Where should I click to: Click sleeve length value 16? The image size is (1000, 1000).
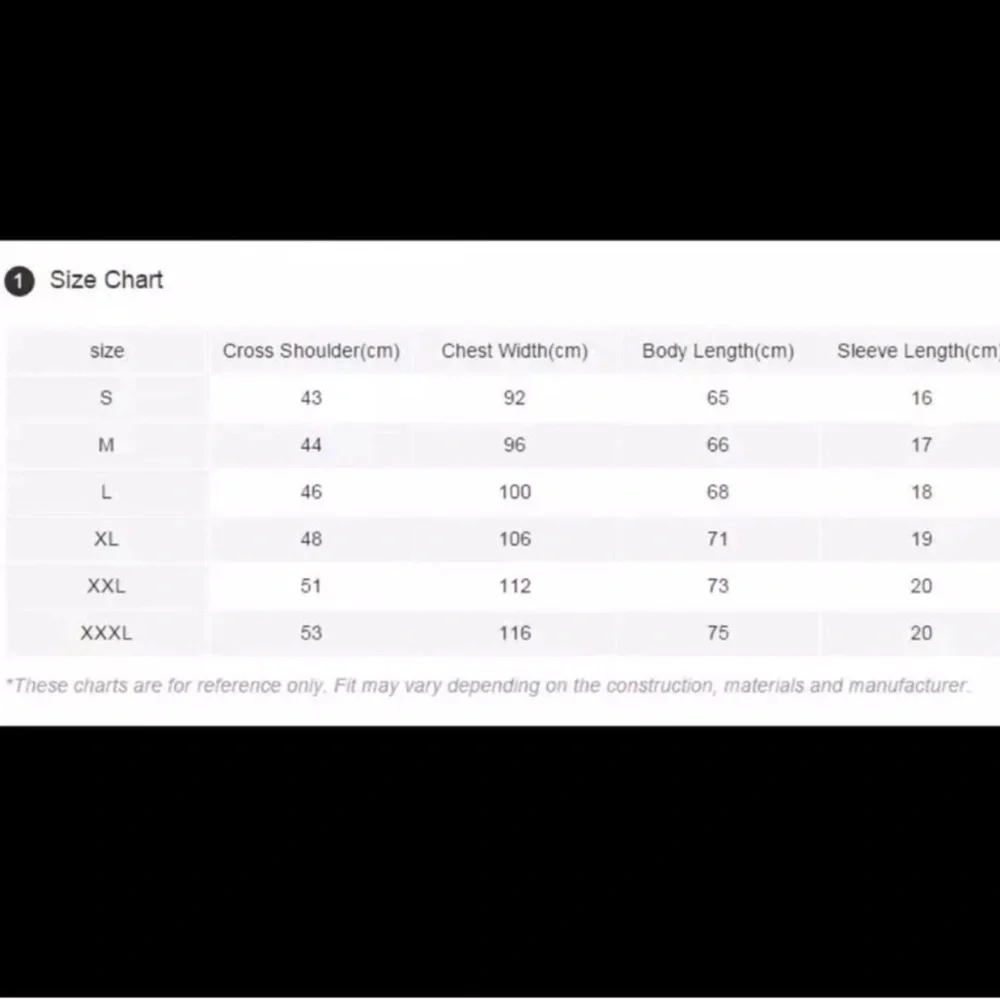click(x=922, y=398)
